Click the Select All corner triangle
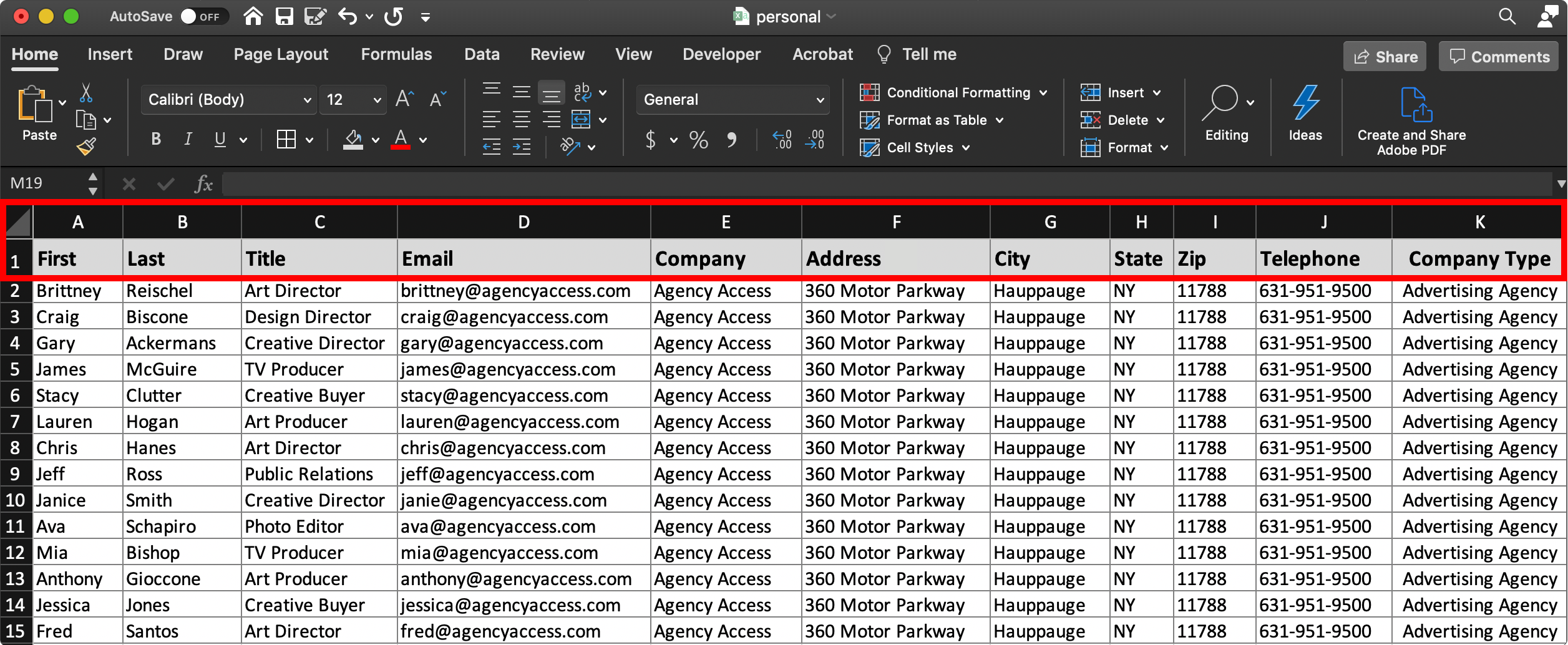1568x645 pixels. [x=19, y=223]
